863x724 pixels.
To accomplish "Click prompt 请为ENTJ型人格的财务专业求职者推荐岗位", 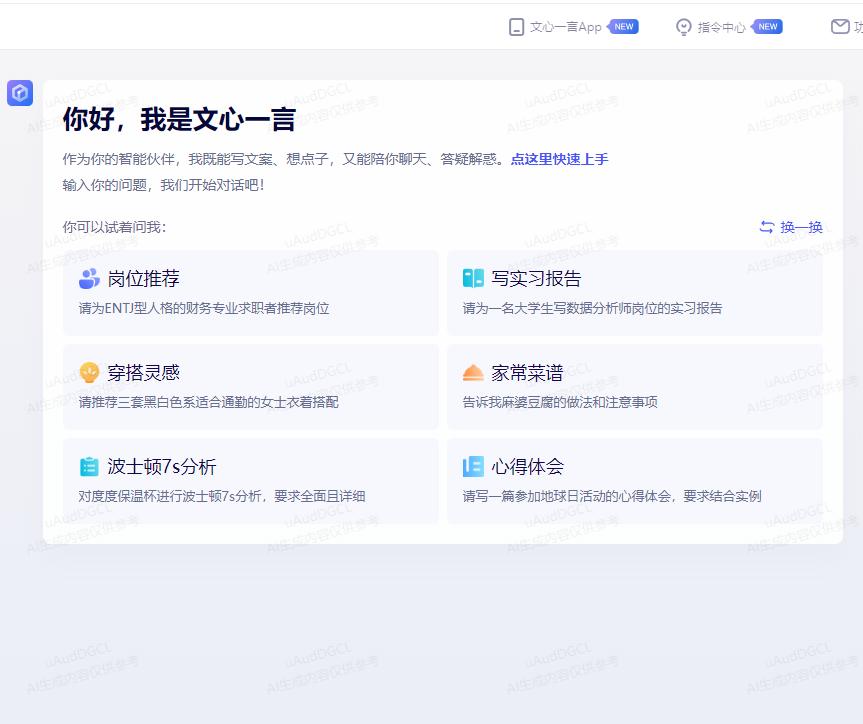I will [204, 308].
